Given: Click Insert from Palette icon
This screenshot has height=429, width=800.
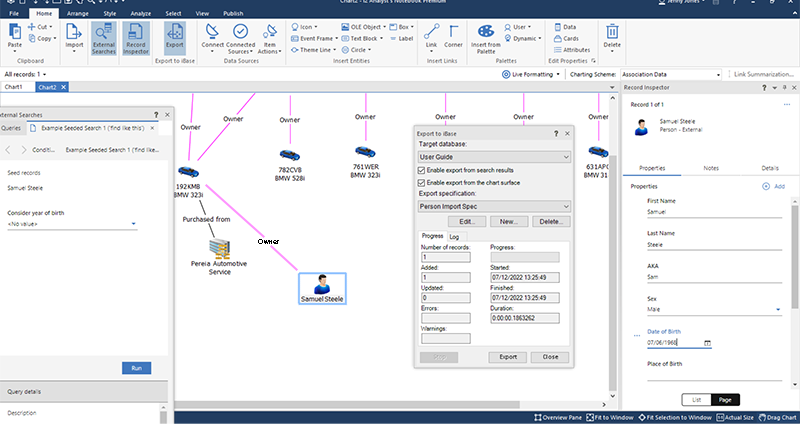Looking at the screenshot, I should pyautogui.click(x=485, y=39).
